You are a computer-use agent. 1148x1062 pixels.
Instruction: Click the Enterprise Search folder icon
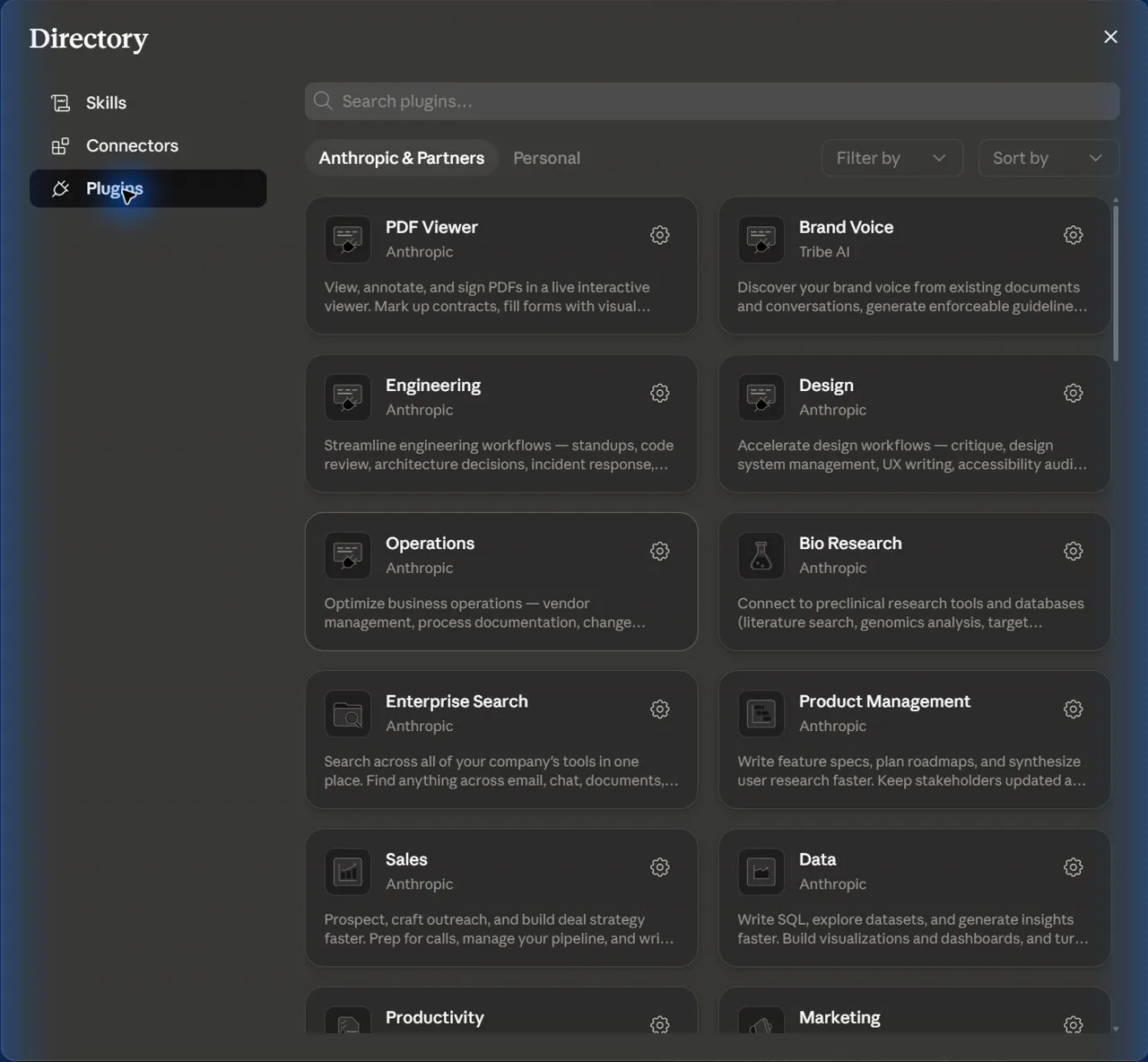348,714
